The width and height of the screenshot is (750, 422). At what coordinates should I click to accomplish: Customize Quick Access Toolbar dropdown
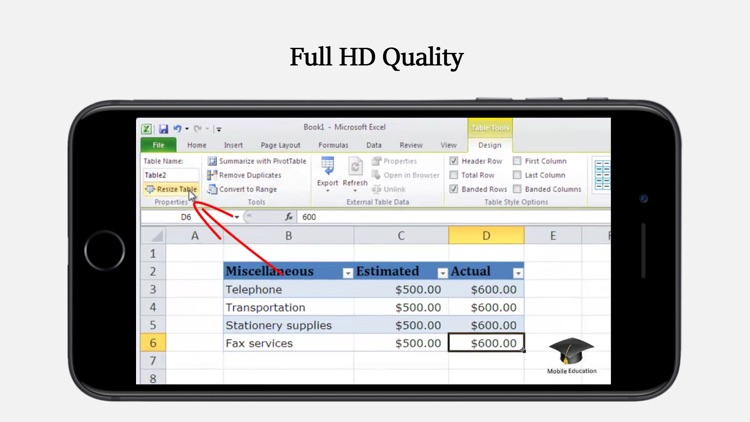pos(219,129)
